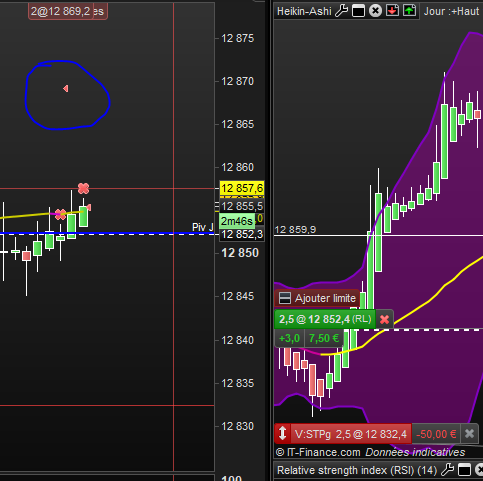
Task: Click the 7,50 € profit value
Action: tap(324, 338)
